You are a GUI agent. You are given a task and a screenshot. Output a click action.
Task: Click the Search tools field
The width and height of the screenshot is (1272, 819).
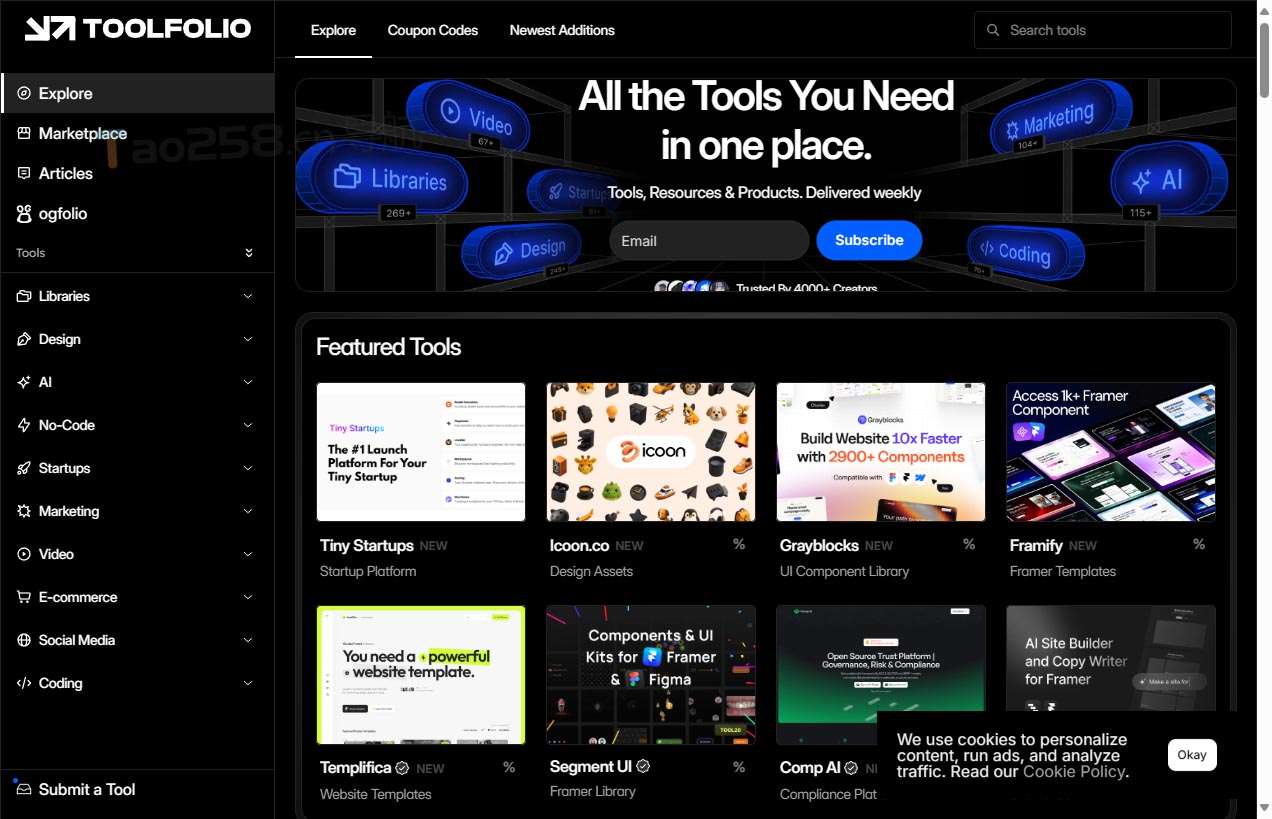tap(1103, 30)
